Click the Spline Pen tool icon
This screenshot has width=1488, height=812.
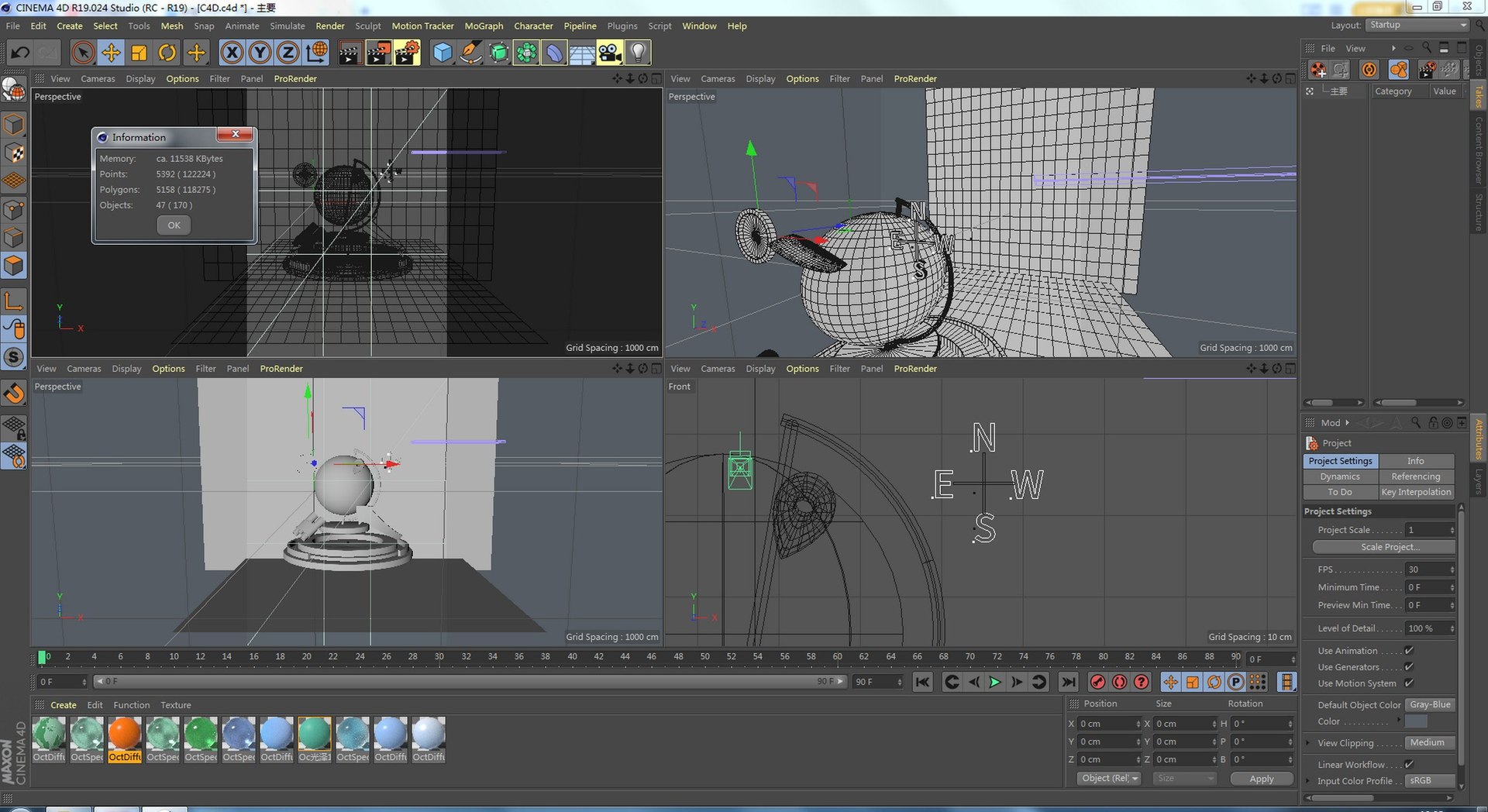point(470,53)
